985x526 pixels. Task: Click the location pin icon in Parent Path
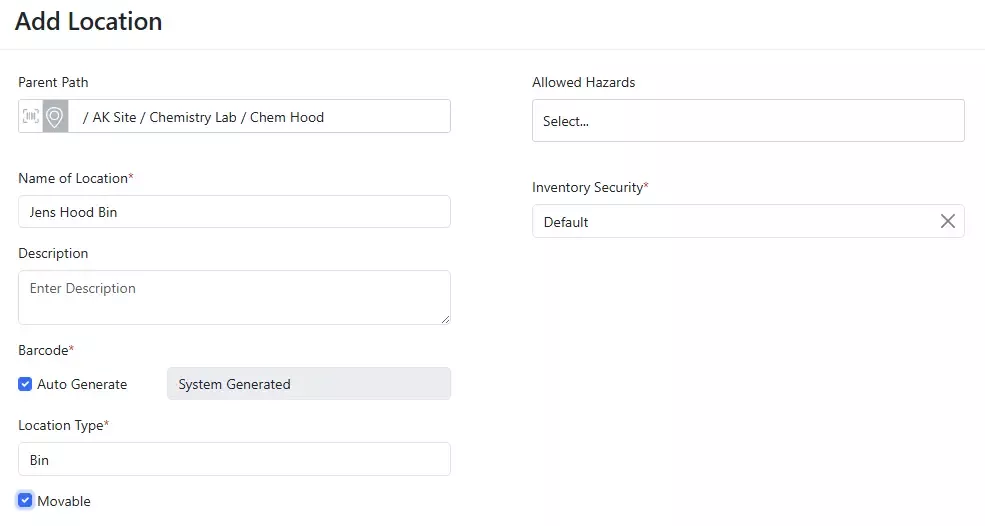pyautogui.click(x=55, y=117)
